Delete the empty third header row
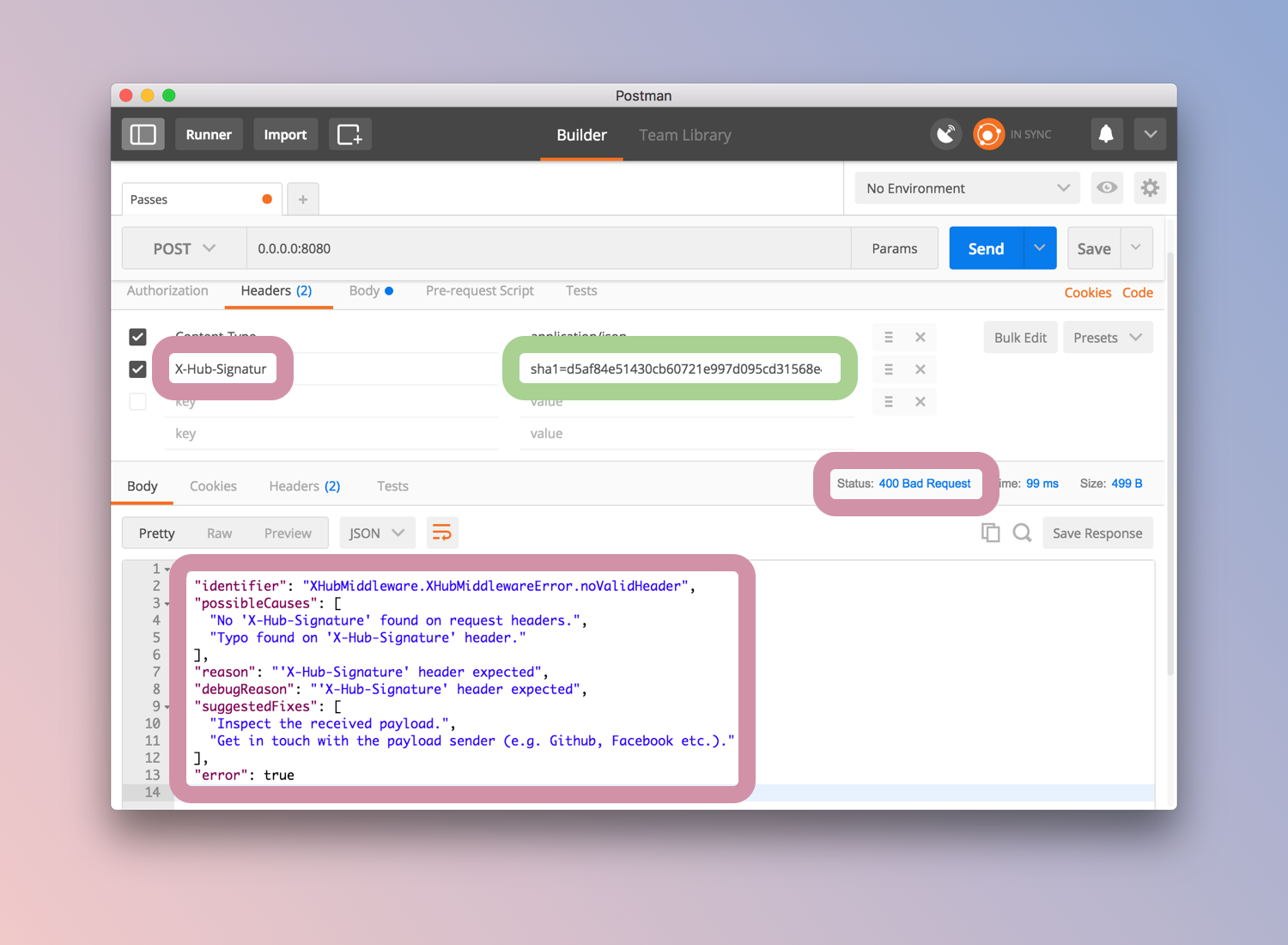1288x945 pixels. pyautogui.click(x=920, y=401)
